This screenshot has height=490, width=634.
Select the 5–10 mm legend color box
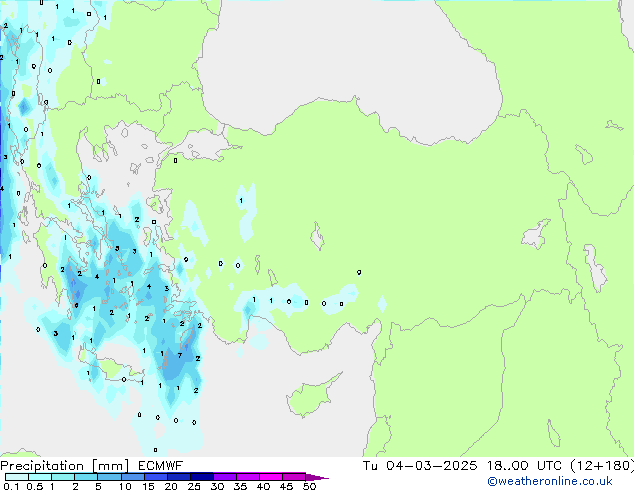pos(109,477)
